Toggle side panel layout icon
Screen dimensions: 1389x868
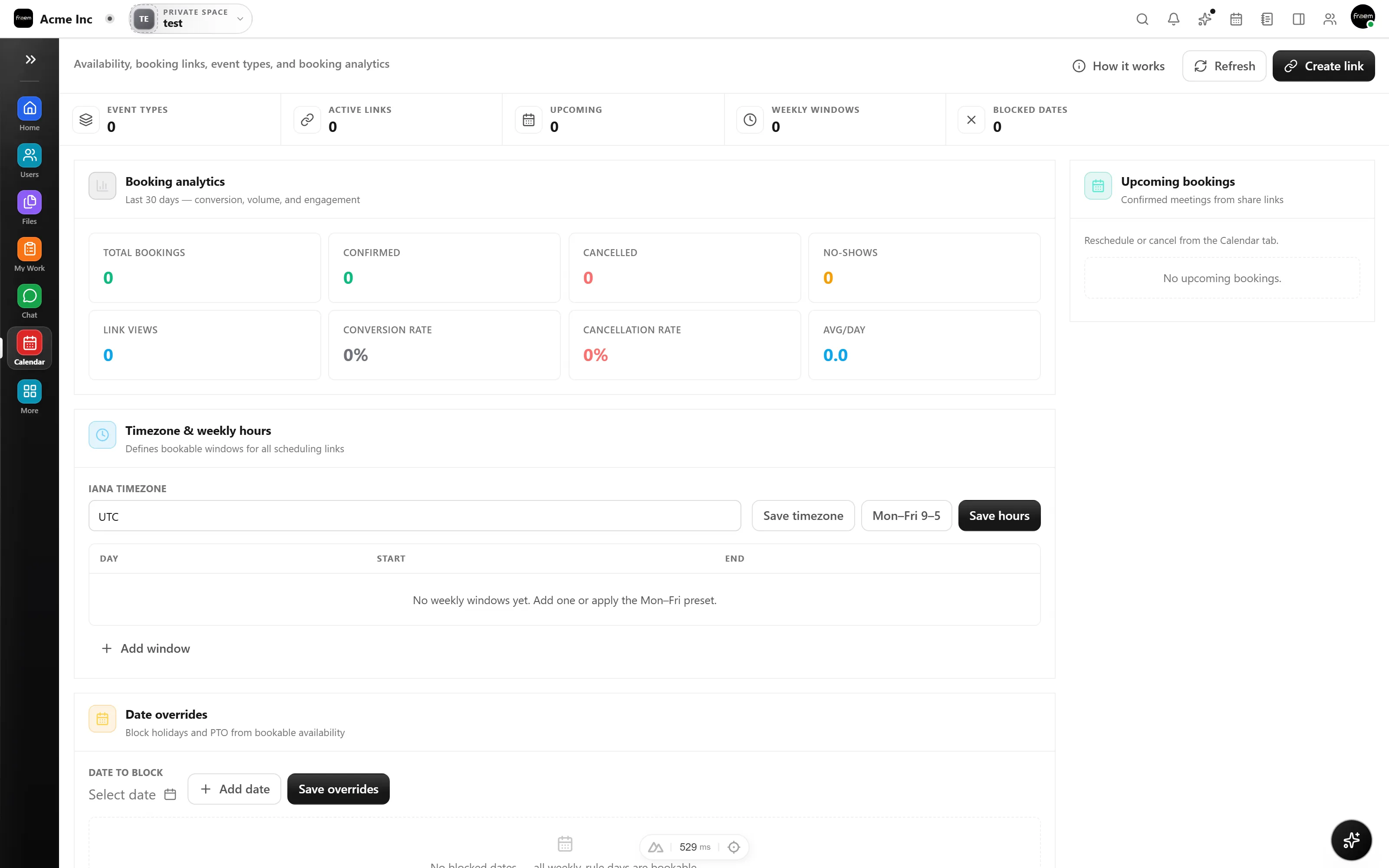click(1298, 19)
